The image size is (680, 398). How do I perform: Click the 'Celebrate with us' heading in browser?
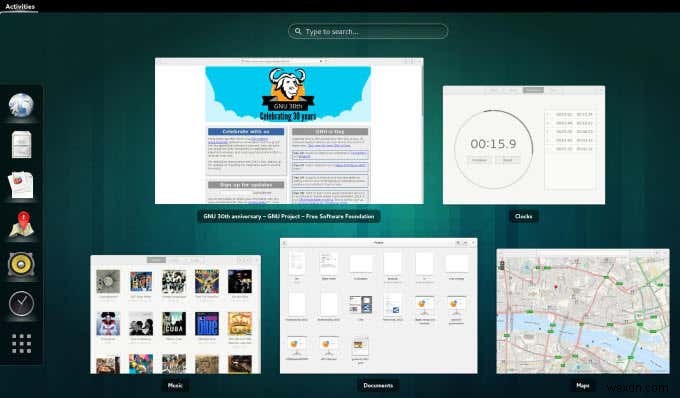246,131
